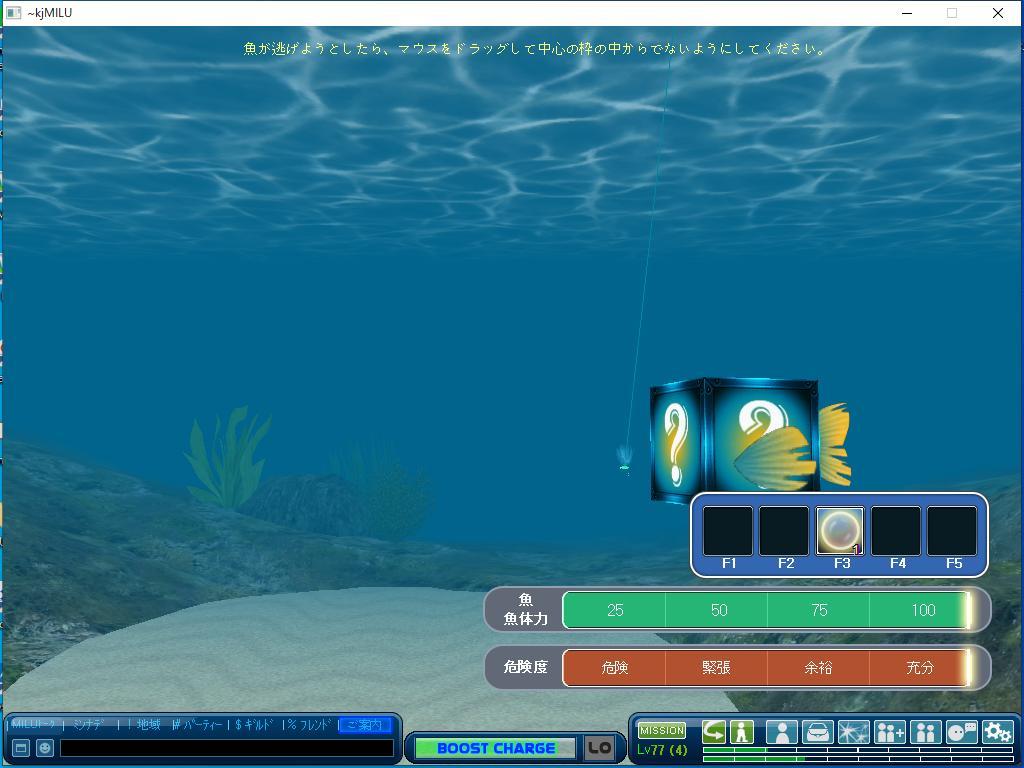Image resolution: width=1024 pixels, height=768 pixels.
Task: Switch to the パーティー chat tab
Action: coord(197,724)
